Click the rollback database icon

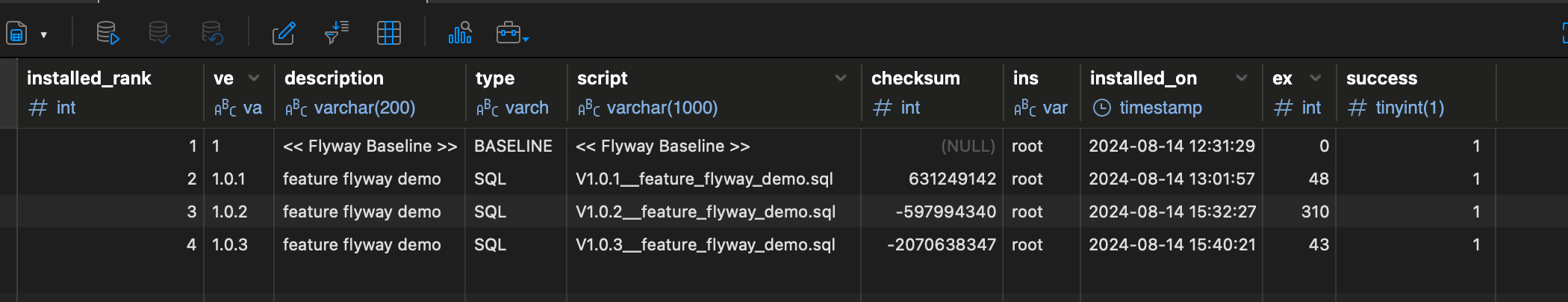pyautogui.click(x=212, y=33)
